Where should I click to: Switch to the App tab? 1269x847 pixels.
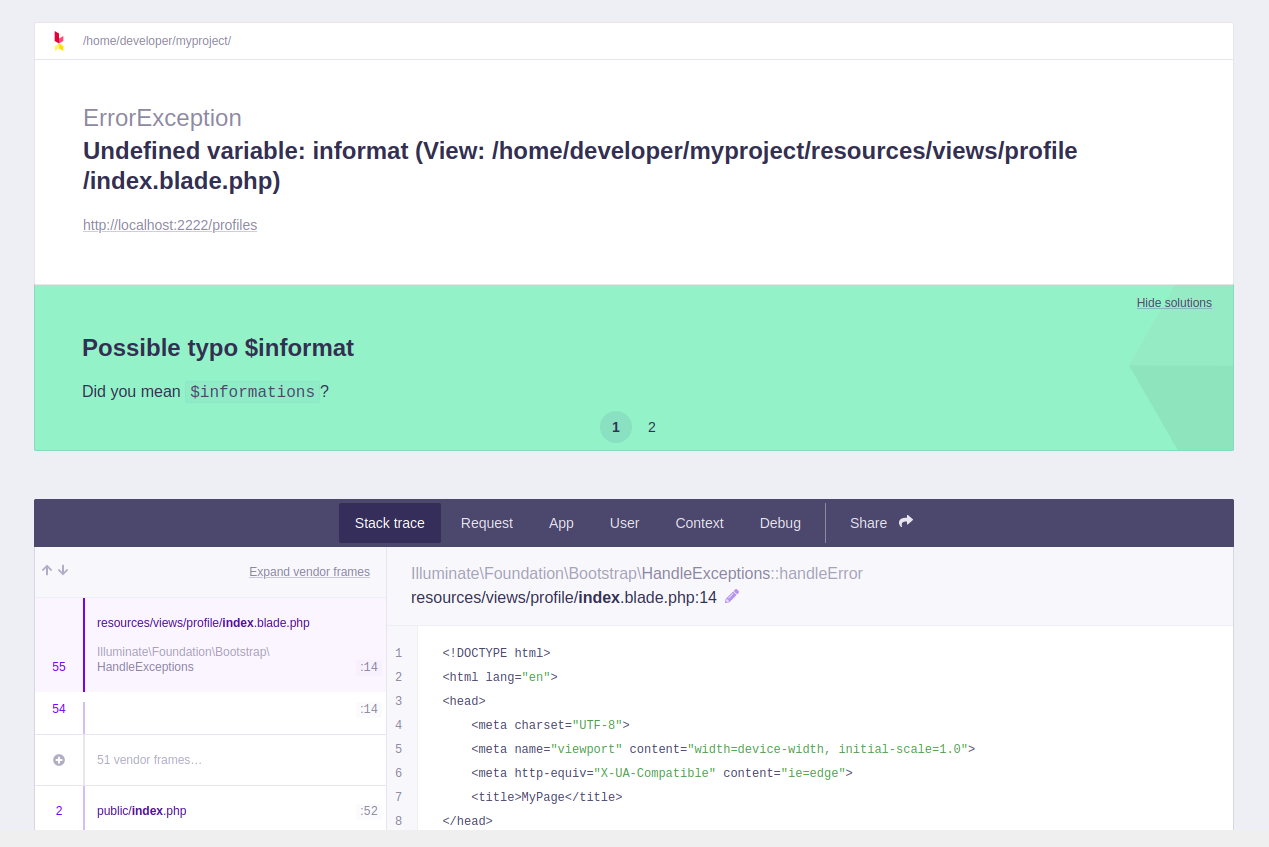click(x=561, y=523)
